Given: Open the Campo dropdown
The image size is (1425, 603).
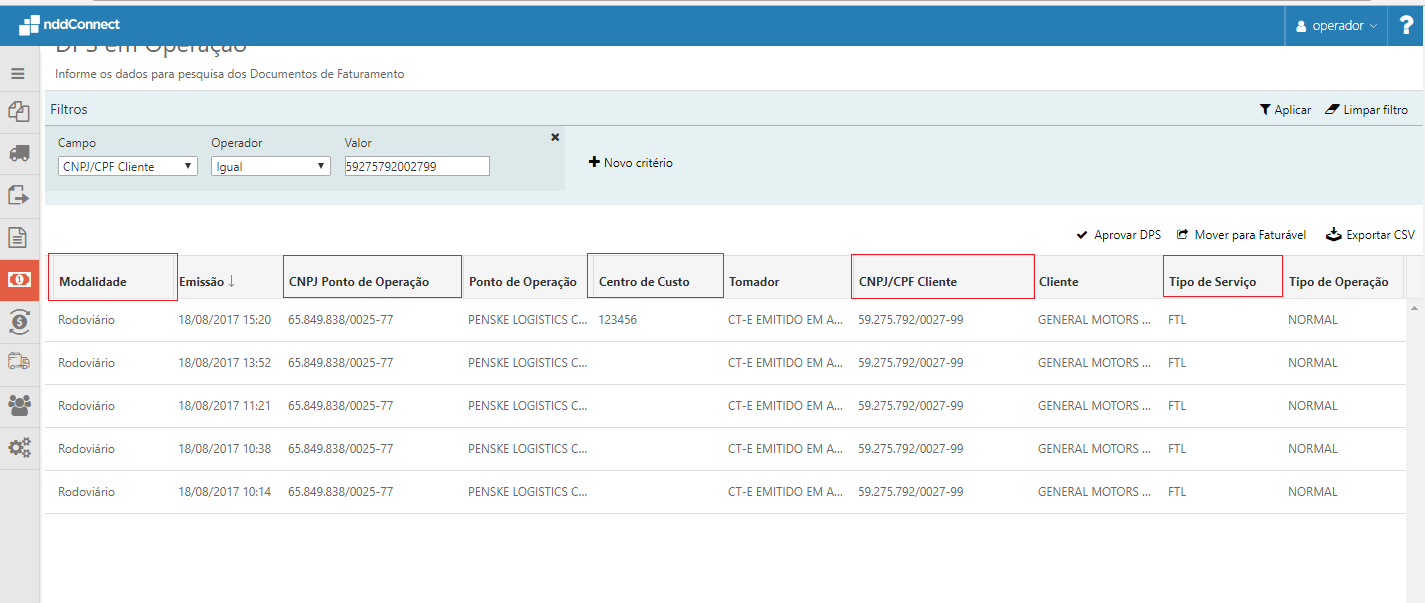Looking at the screenshot, I should pos(127,166).
